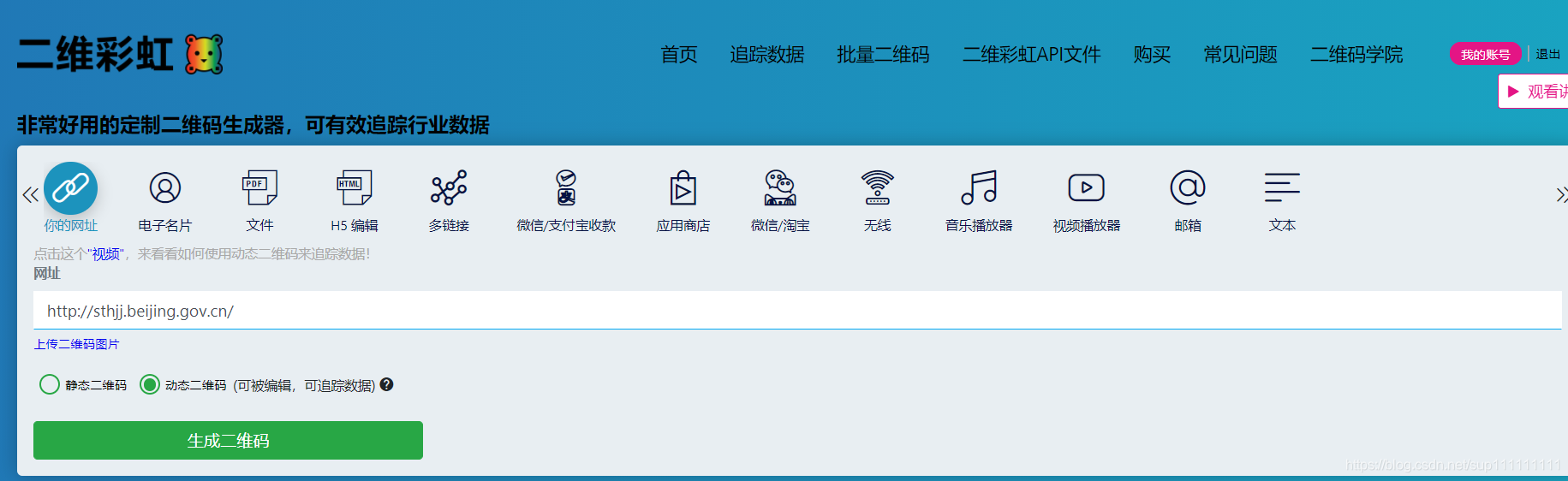The image size is (1568, 481).
Task: Choose the 微信/支付宝收款 payment icon
Action: tap(566, 187)
